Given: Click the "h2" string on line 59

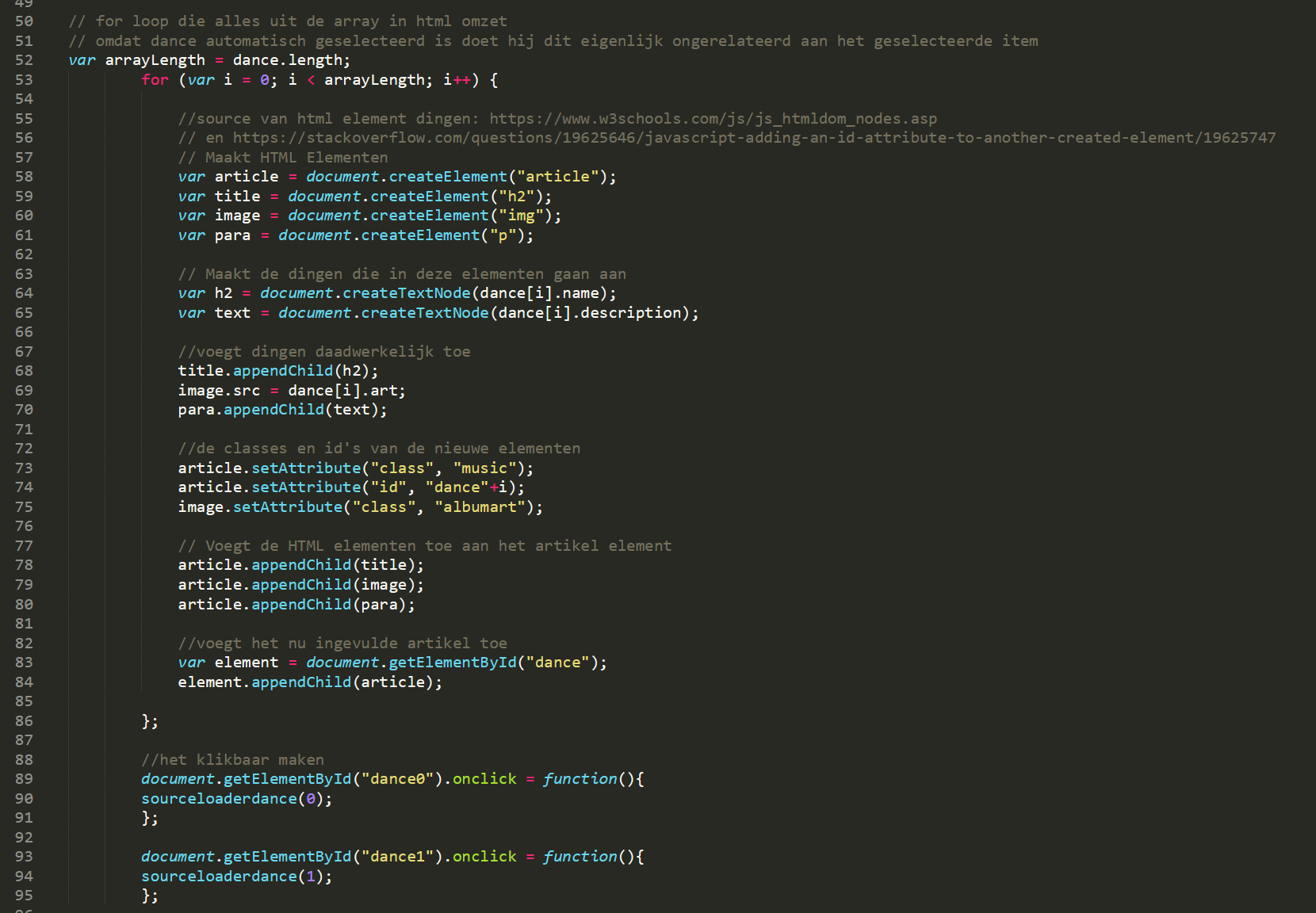Looking at the screenshot, I should [x=516, y=197].
